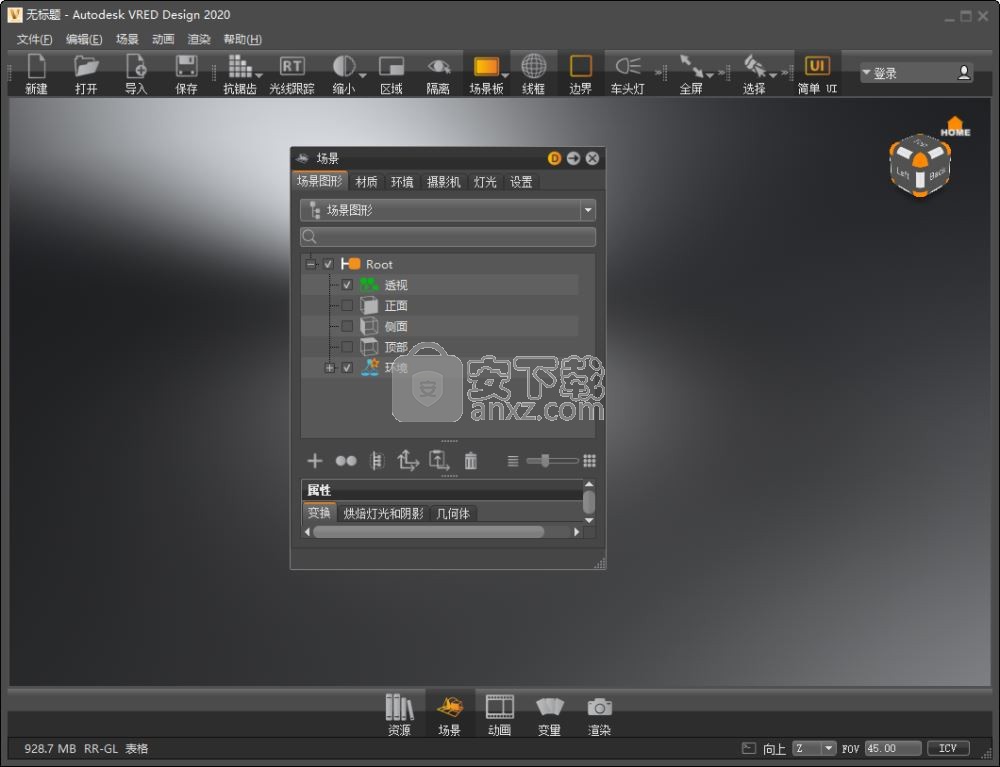Viewport: 1000px width, 767px height.
Task: Open the 动画 menu in menu bar
Action: click(x=163, y=40)
